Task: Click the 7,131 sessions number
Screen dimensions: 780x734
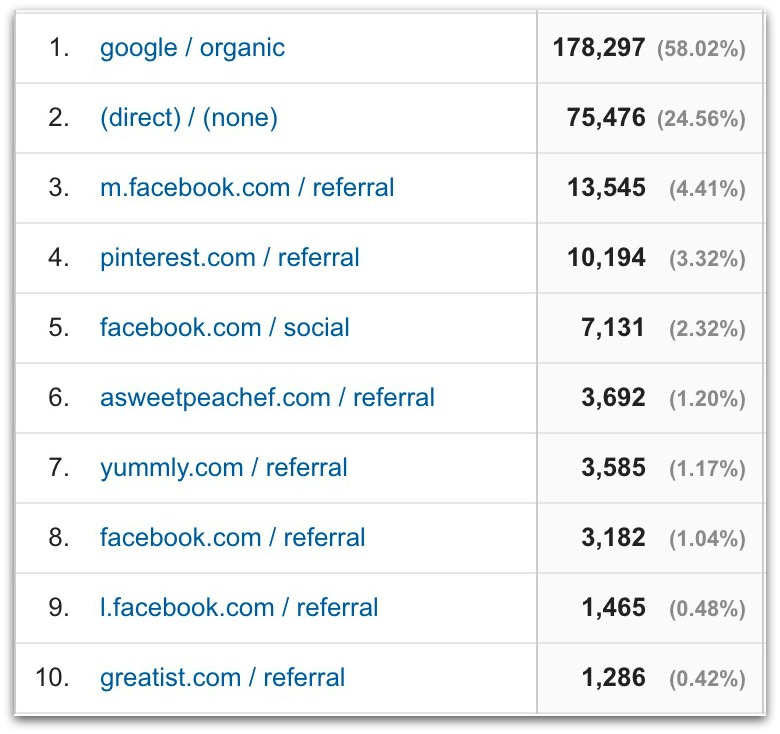Action: pyautogui.click(x=612, y=328)
